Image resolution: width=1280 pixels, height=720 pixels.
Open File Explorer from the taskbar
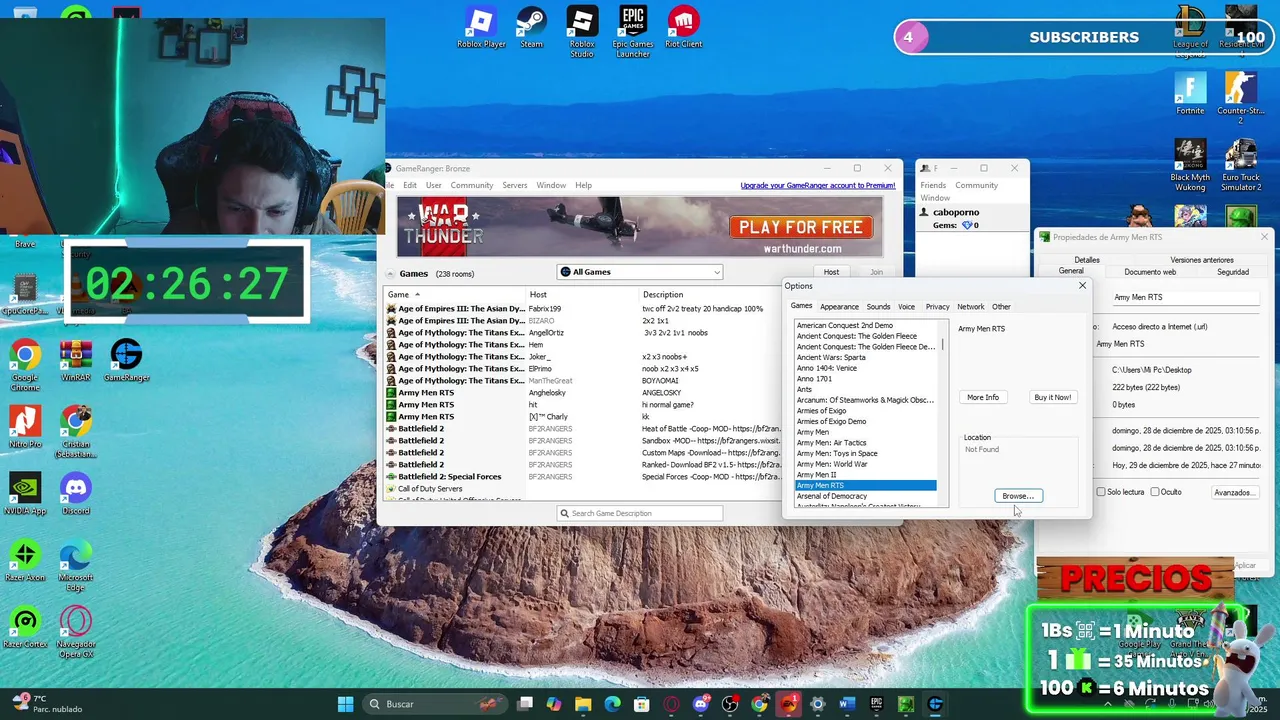[x=583, y=704]
